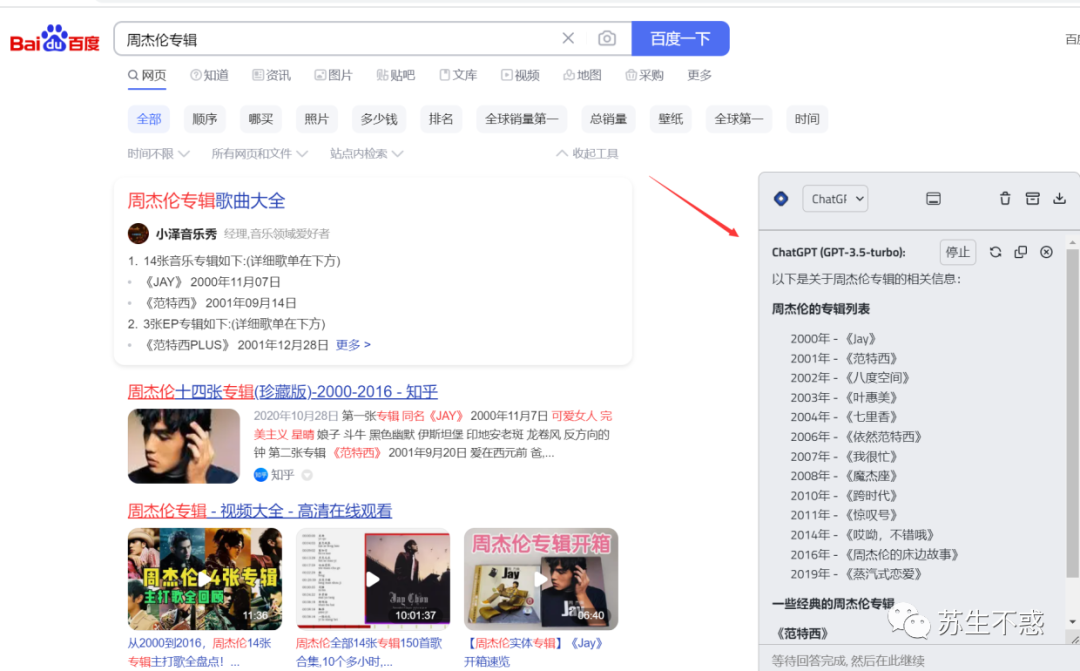The width and height of the screenshot is (1080, 671).
Task: Select the 时间 filter chip
Action: point(807,119)
